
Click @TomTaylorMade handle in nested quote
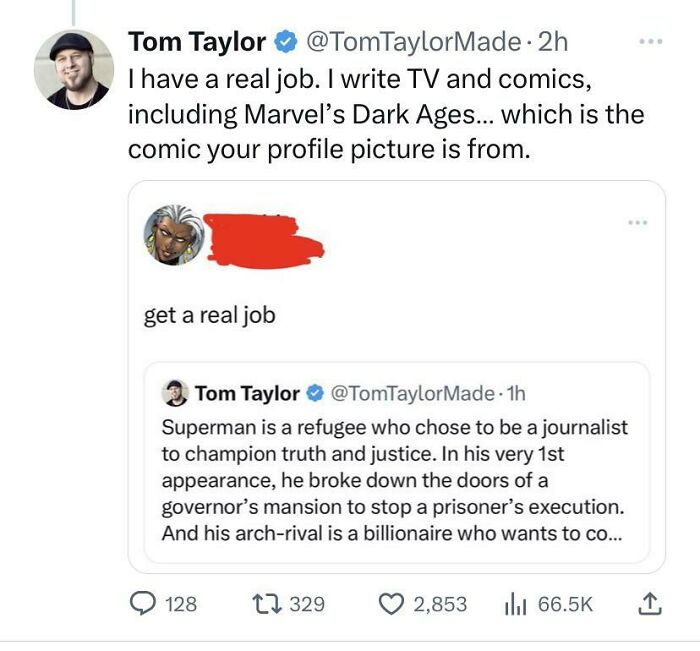412,393
